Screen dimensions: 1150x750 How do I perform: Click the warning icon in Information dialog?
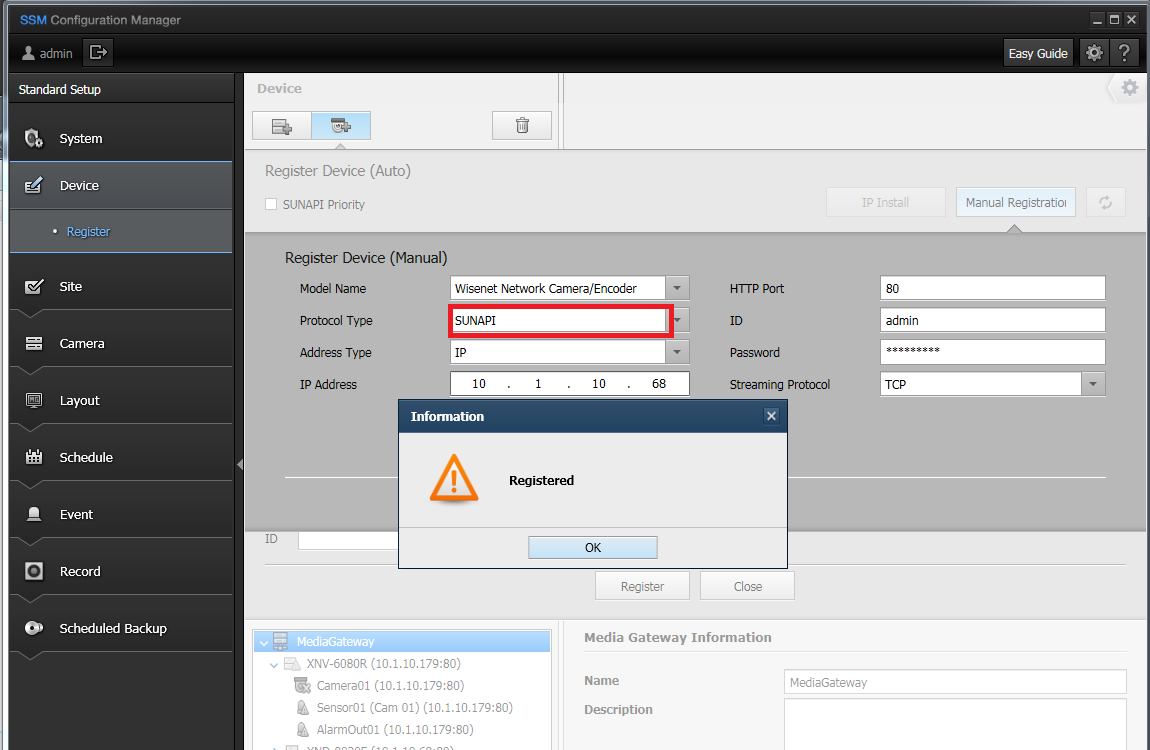[454, 479]
